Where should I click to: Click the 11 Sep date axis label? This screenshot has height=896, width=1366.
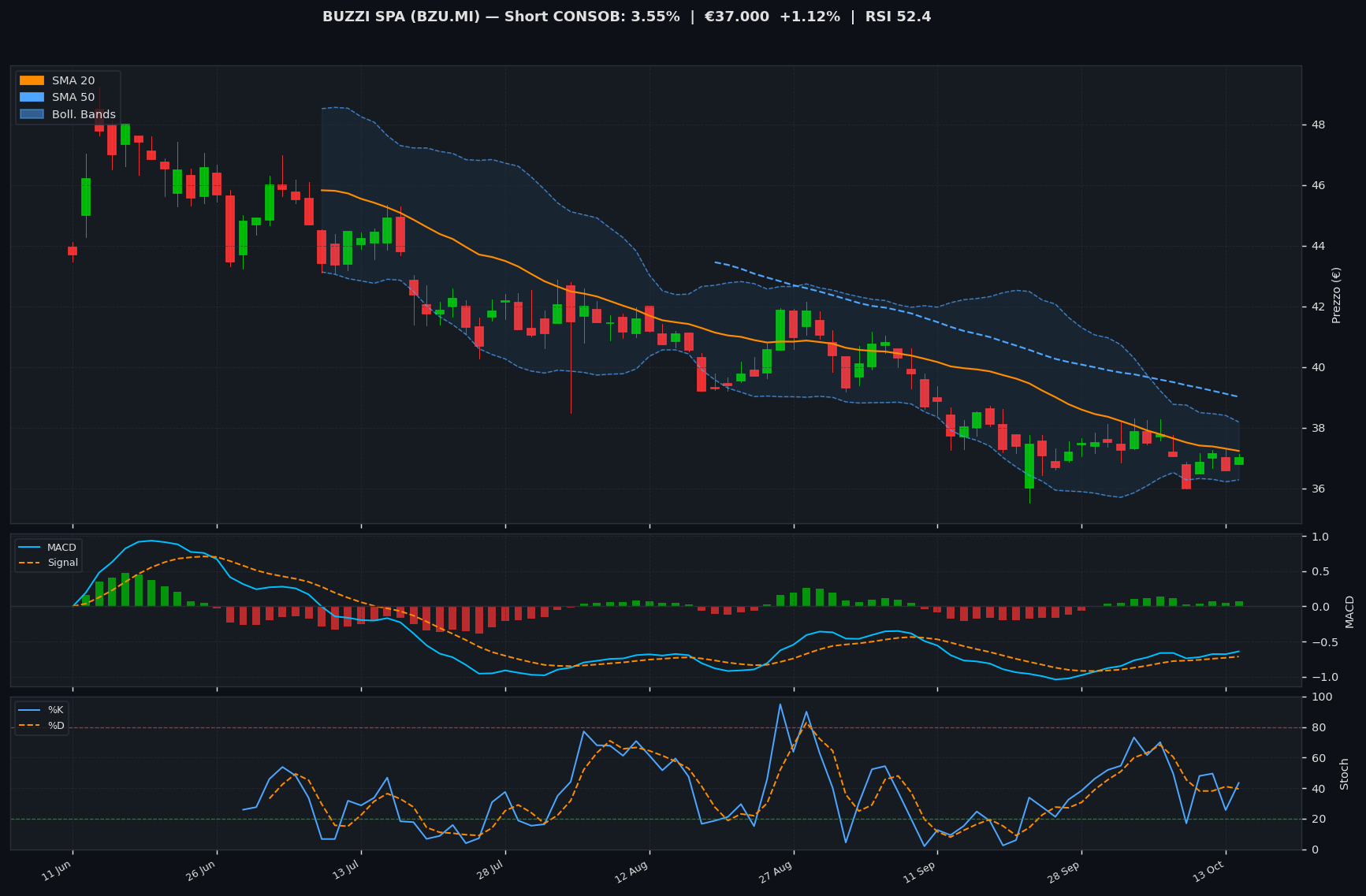coord(921,871)
